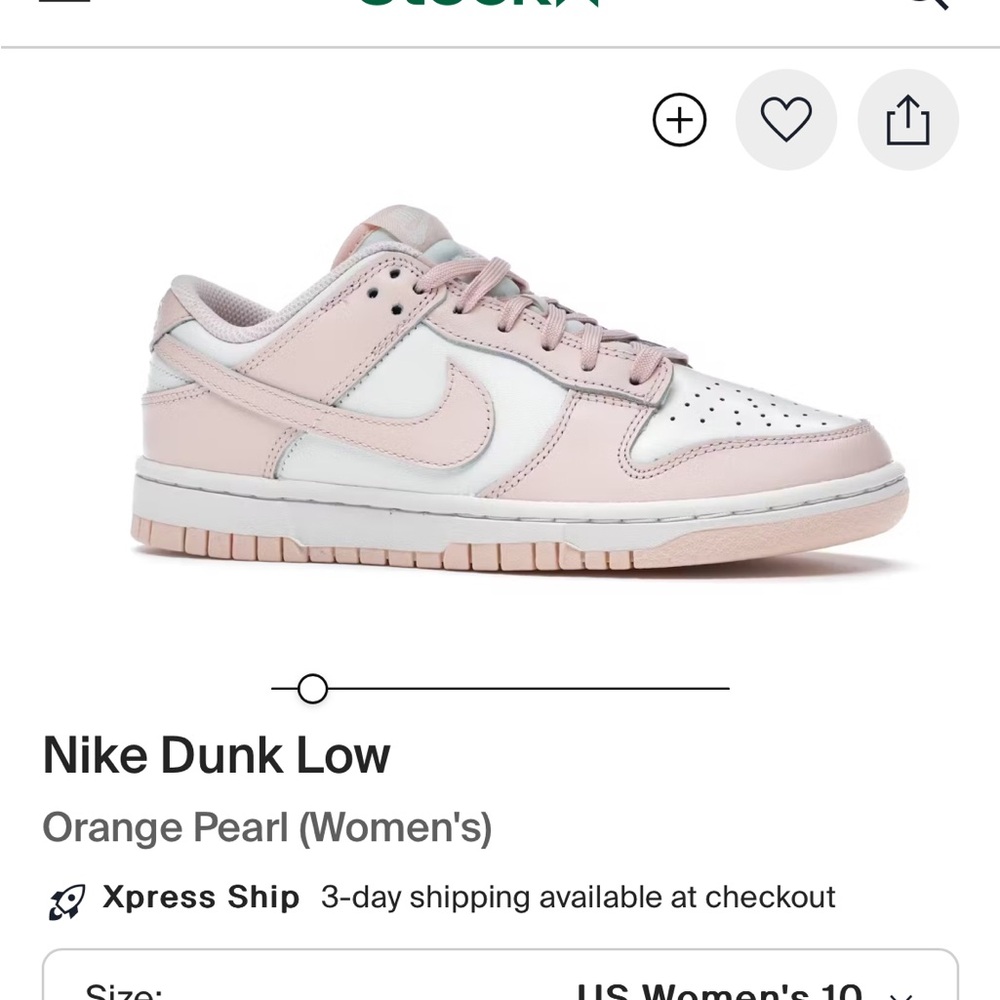Screen dimensions: 1000x1000
Task: Tap the sneaker product photo
Action: click(500, 390)
